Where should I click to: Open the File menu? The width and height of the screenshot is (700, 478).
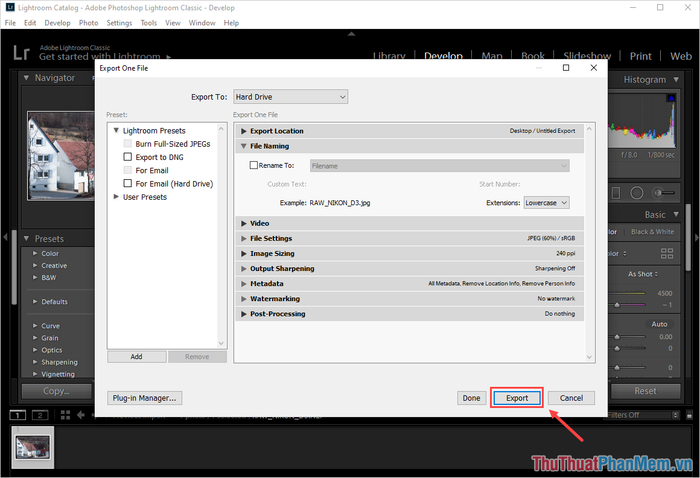pos(10,23)
